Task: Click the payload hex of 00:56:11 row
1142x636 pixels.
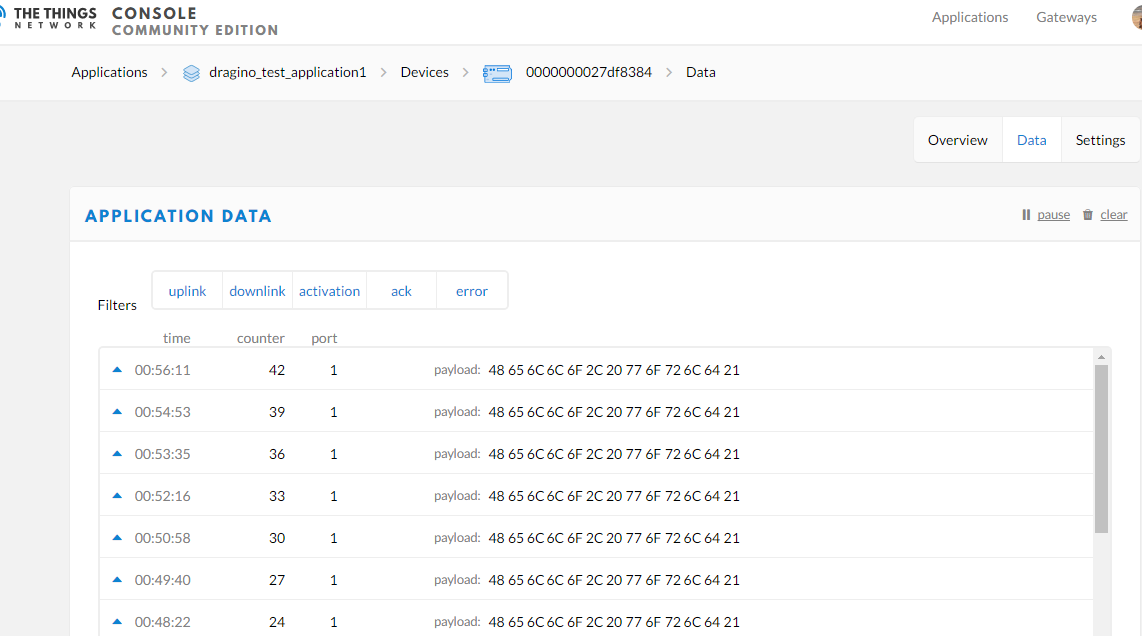Action: coord(614,370)
